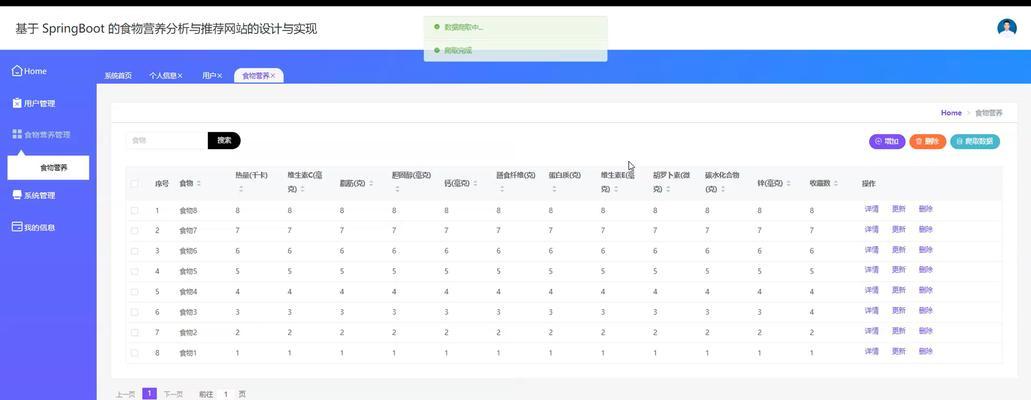1031x400 pixels.
Task: Click the 上一页 pagination button
Action: (126, 394)
